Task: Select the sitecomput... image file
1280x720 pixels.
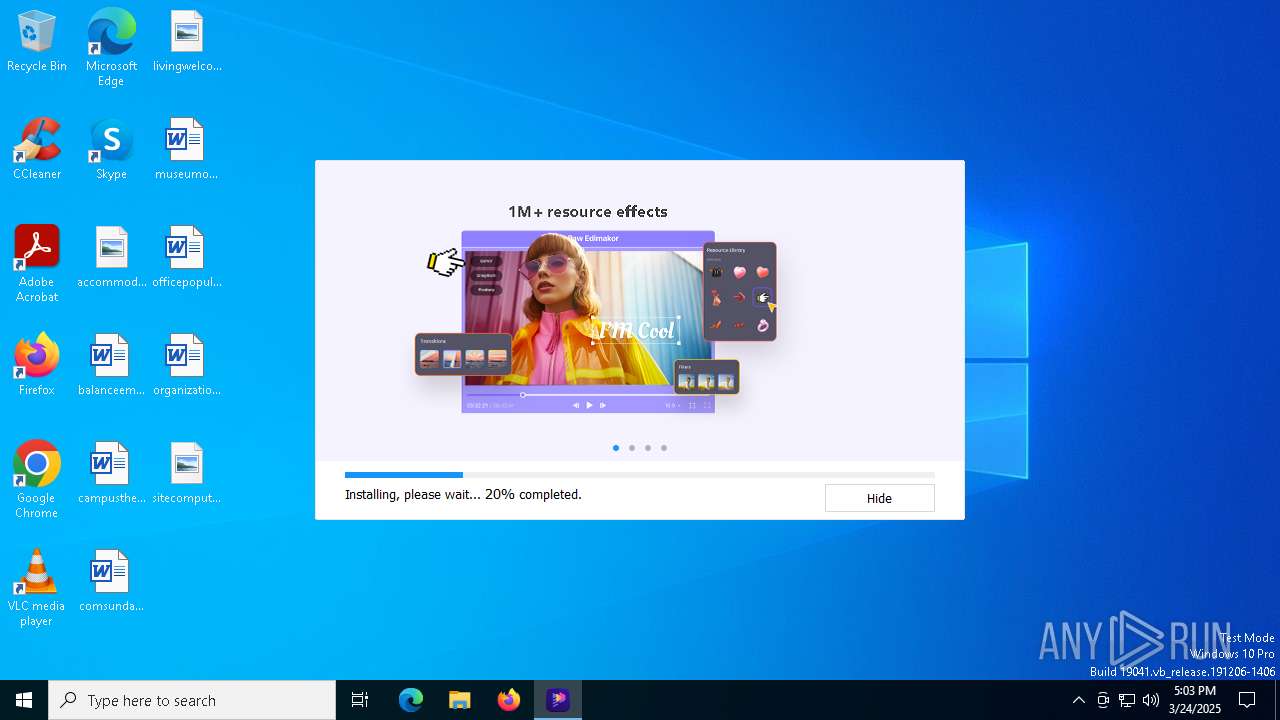Action: [187, 474]
